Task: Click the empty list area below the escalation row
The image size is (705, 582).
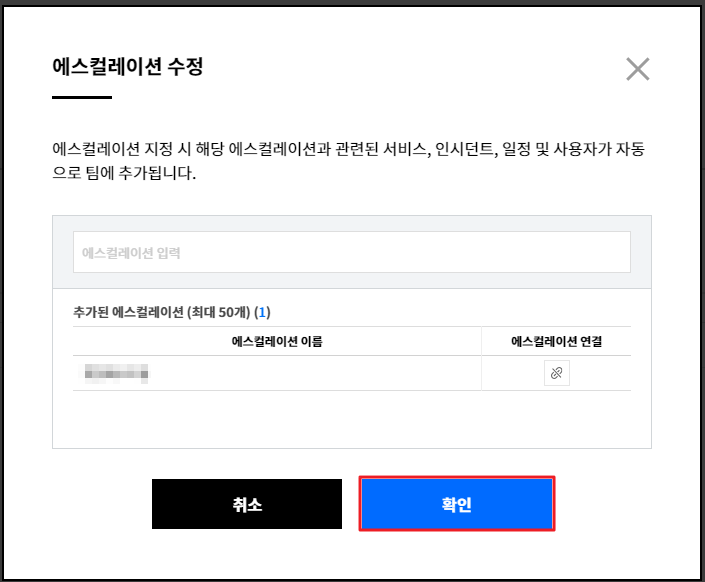Action: [351, 418]
